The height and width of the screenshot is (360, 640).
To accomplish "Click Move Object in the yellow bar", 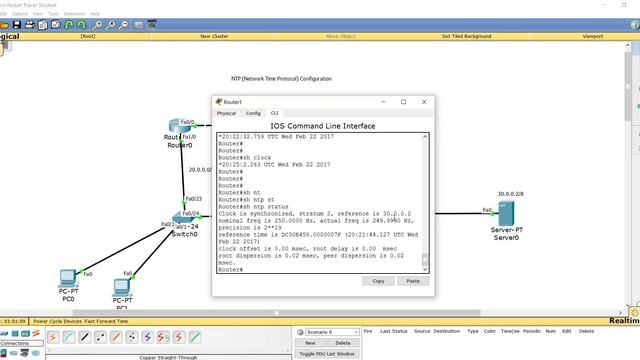I will [341, 36].
